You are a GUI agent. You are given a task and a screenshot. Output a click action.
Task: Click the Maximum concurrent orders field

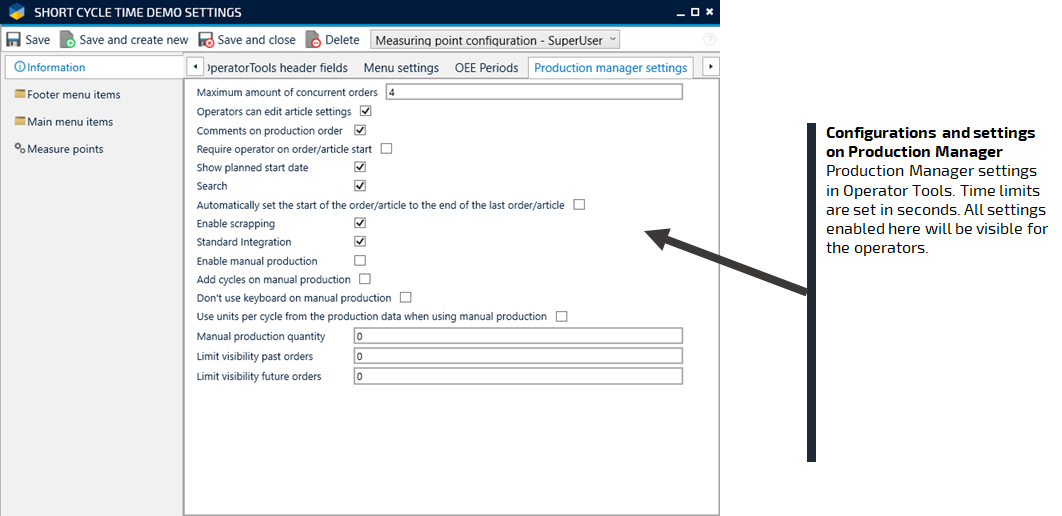tap(533, 92)
